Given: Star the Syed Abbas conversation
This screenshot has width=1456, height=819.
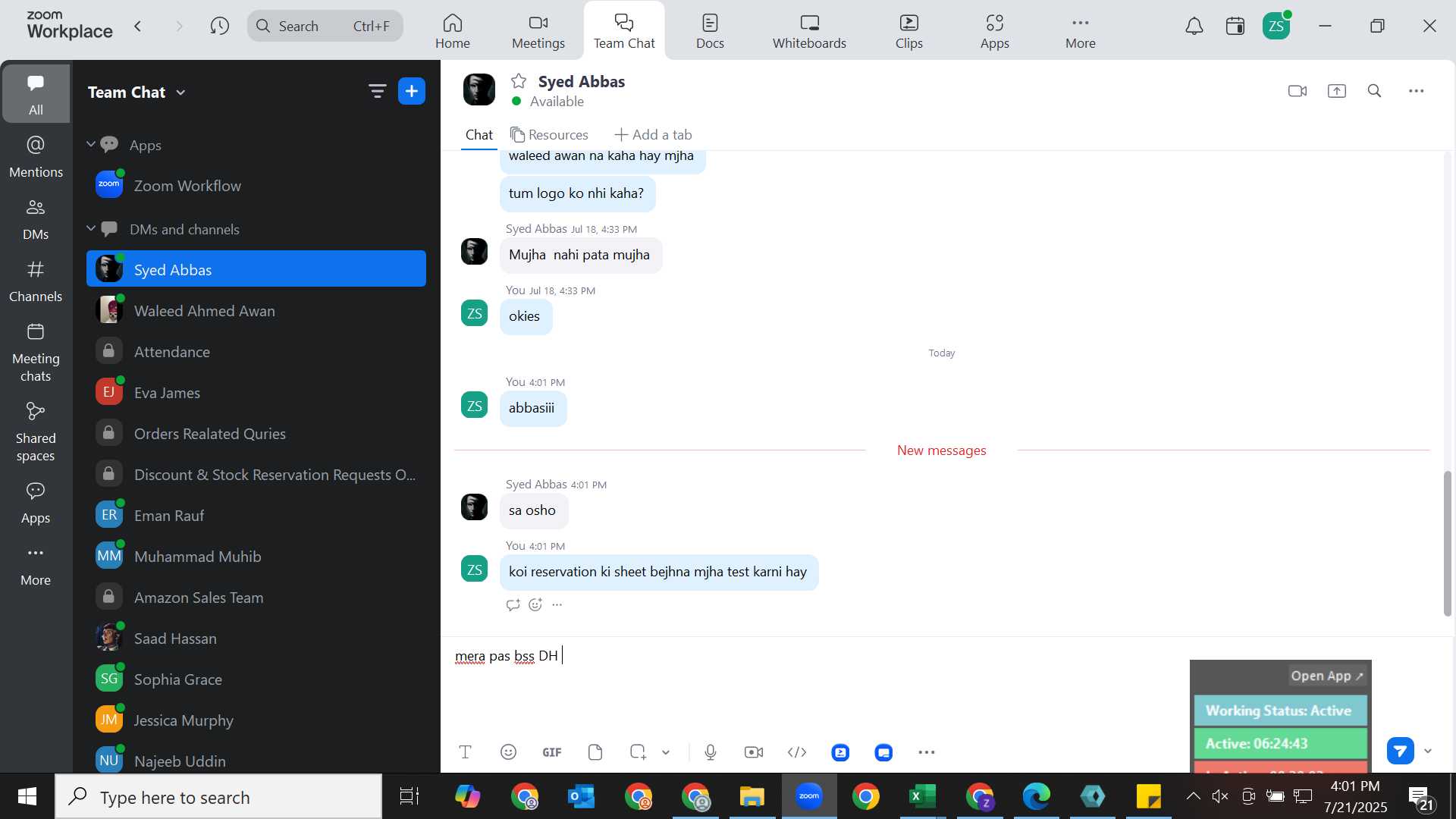Looking at the screenshot, I should pyautogui.click(x=519, y=81).
